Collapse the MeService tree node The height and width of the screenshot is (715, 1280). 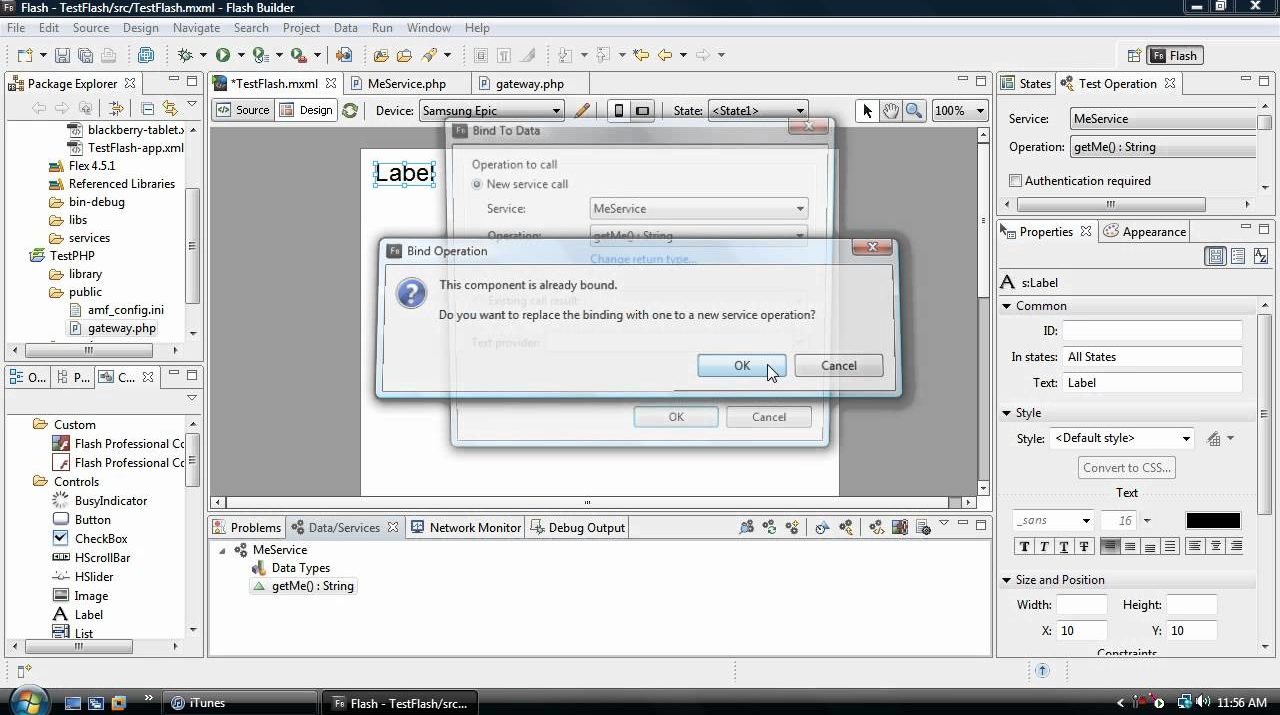click(x=222, y=550)
